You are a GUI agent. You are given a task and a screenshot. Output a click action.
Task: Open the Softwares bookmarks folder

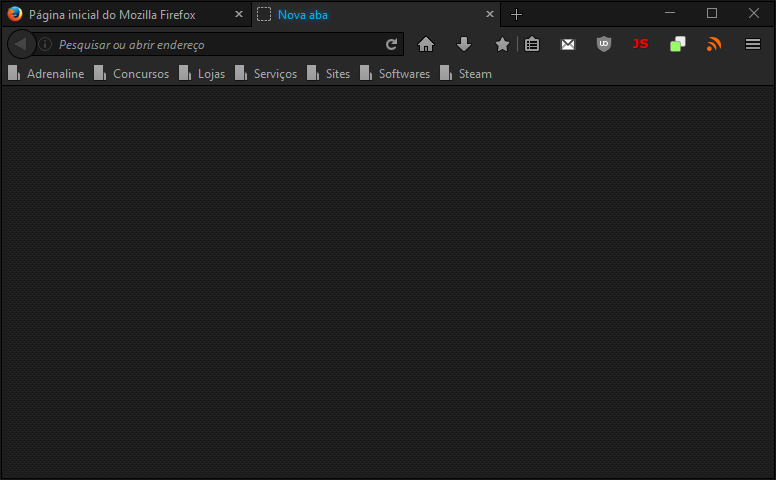click(x=395, y=74)
